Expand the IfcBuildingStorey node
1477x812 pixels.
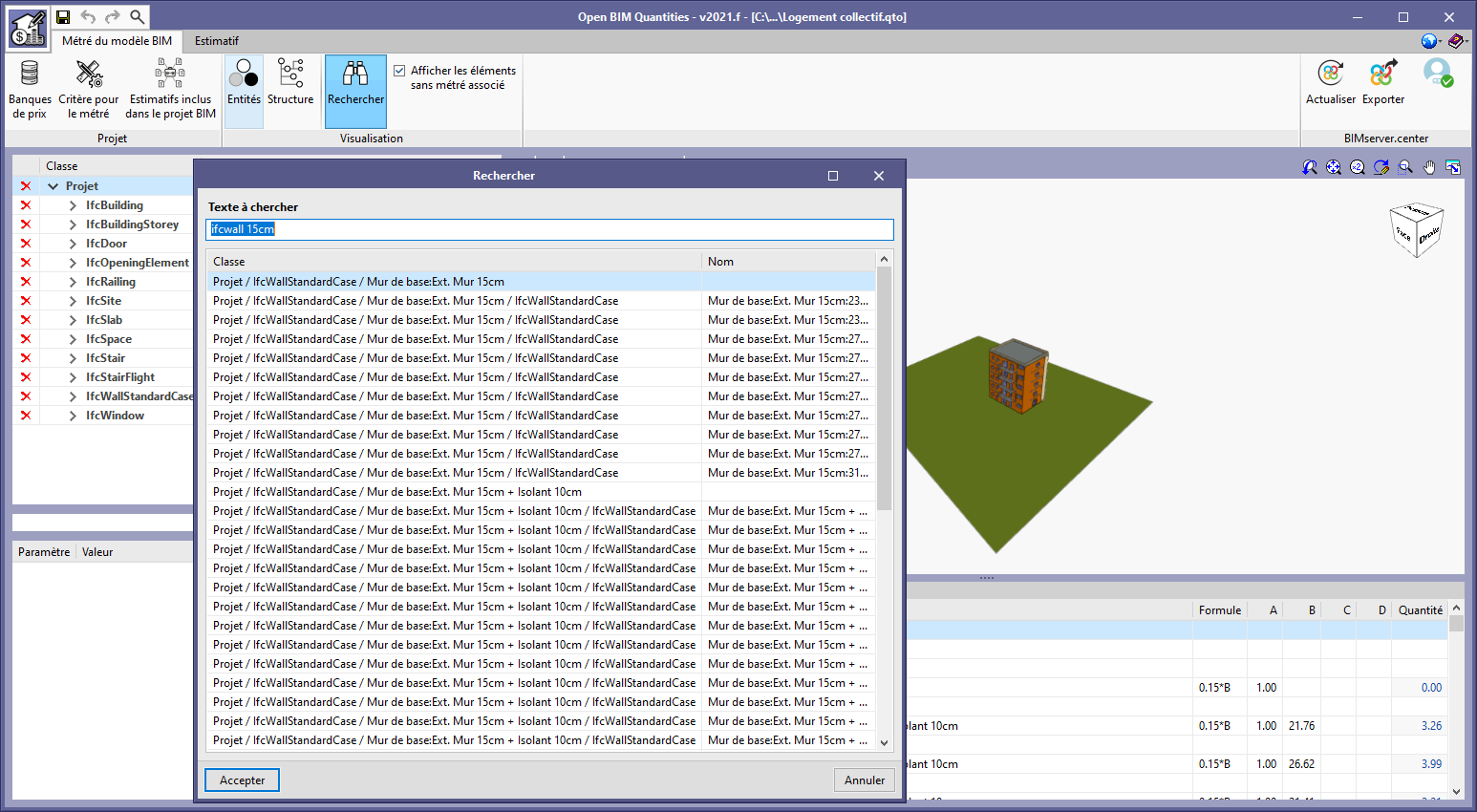pos(73,224)
